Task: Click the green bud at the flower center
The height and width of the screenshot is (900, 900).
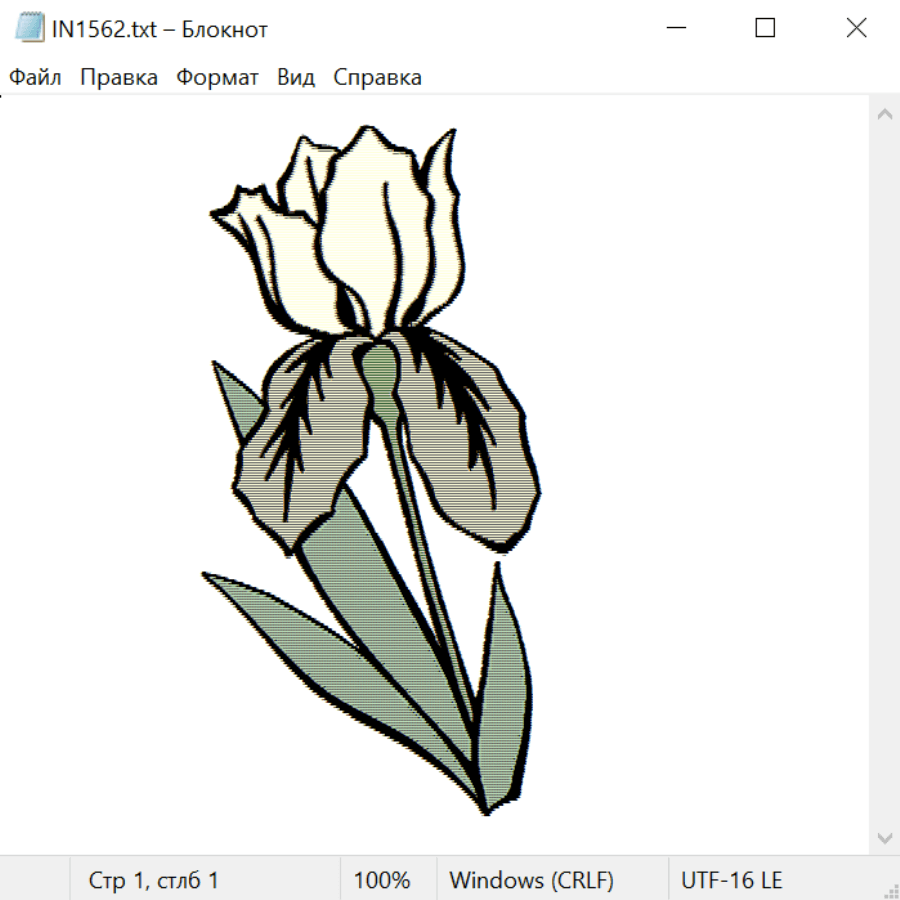Action: 379,370
